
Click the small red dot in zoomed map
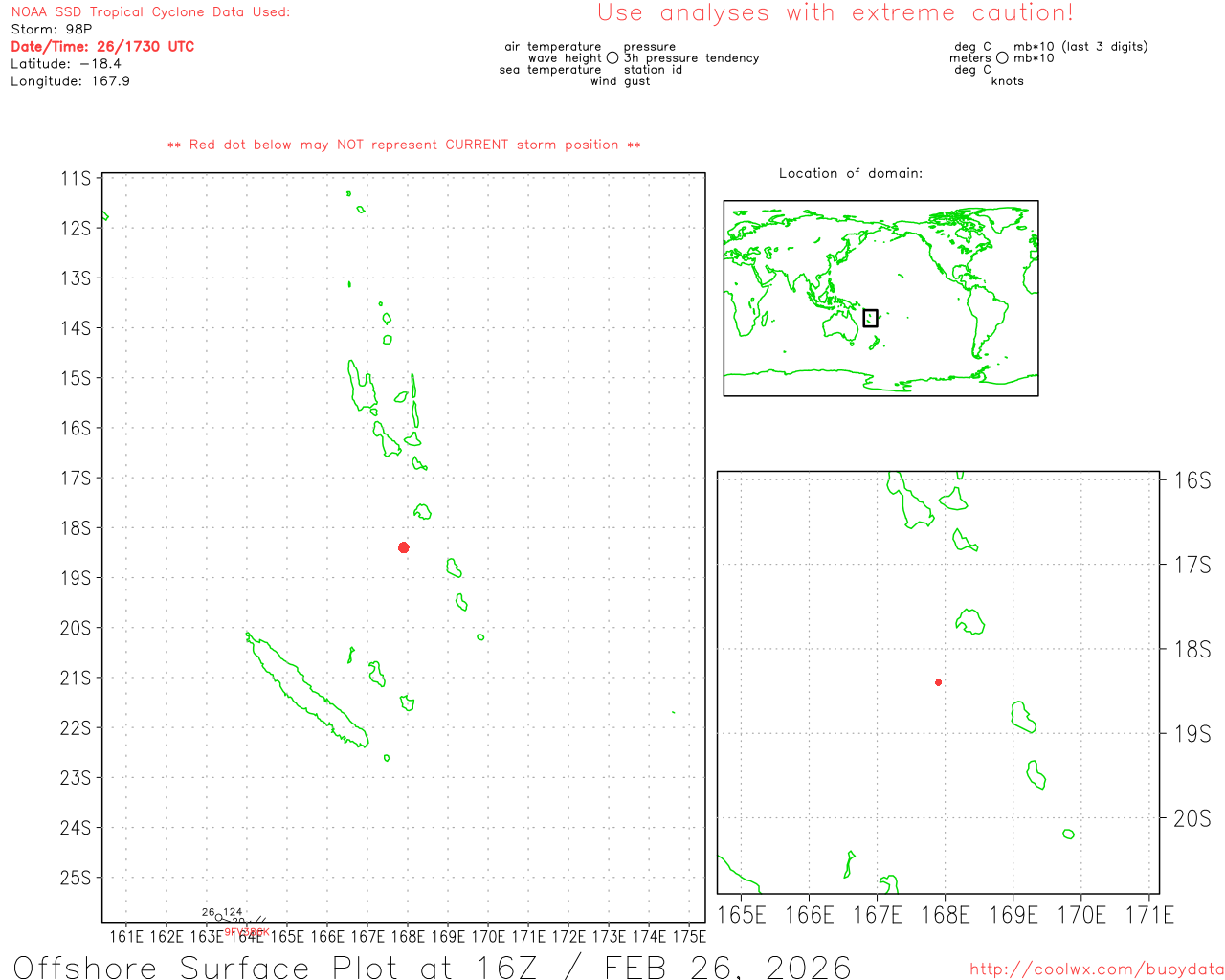coord(939,682)
